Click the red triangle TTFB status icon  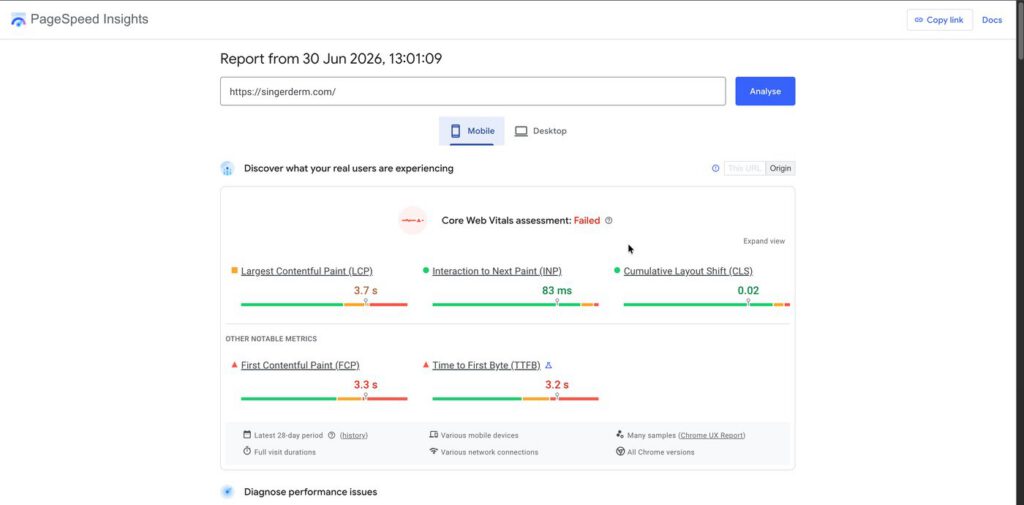point(426,365)
